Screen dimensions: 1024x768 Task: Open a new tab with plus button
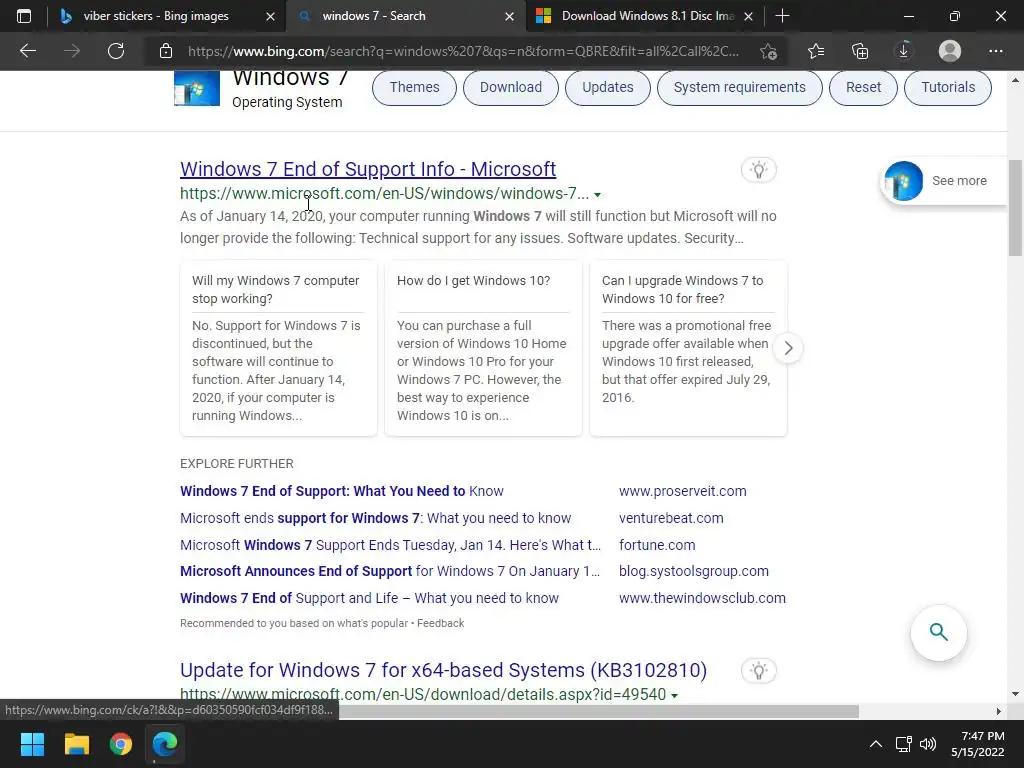pos(782,16)
